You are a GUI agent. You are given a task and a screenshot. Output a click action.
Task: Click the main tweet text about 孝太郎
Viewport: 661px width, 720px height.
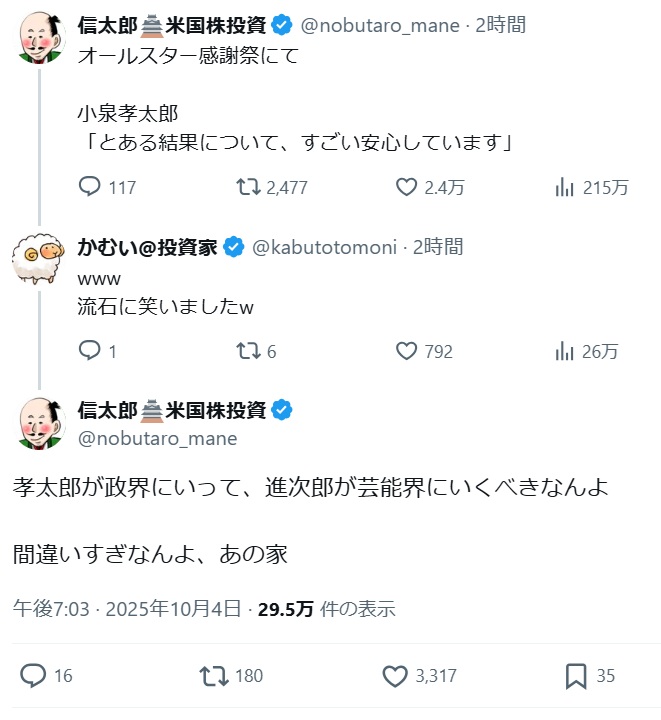[310, 490]
